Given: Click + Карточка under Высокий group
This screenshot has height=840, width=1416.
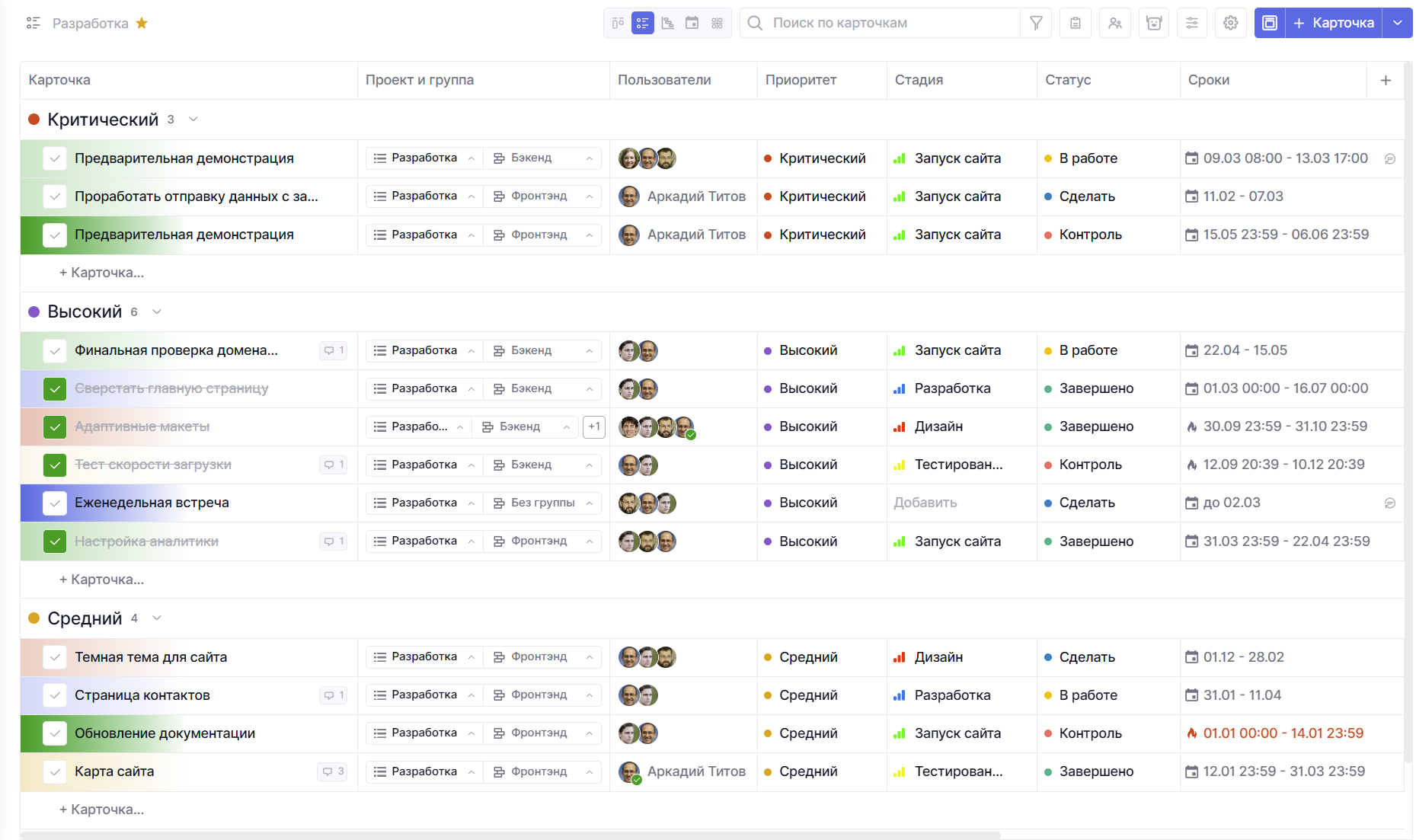Looking at the screenshot, I should coord(102,580).
